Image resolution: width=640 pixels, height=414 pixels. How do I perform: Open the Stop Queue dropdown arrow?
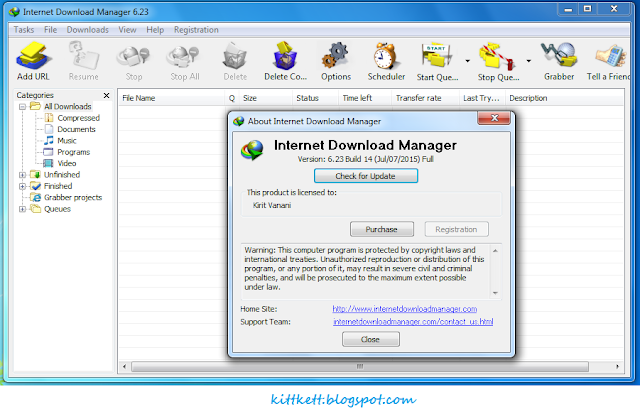[529, 61]
